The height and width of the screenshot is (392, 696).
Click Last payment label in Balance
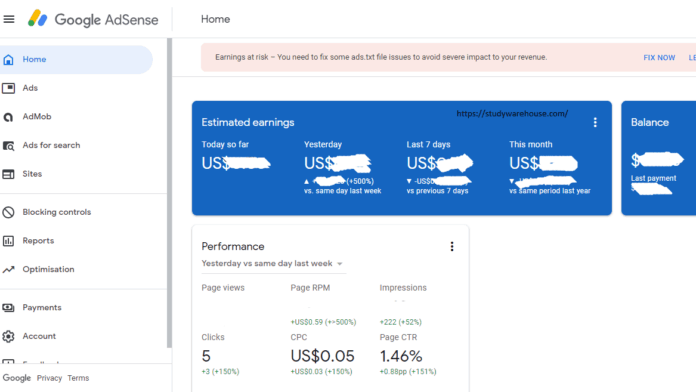pos(653,178)
